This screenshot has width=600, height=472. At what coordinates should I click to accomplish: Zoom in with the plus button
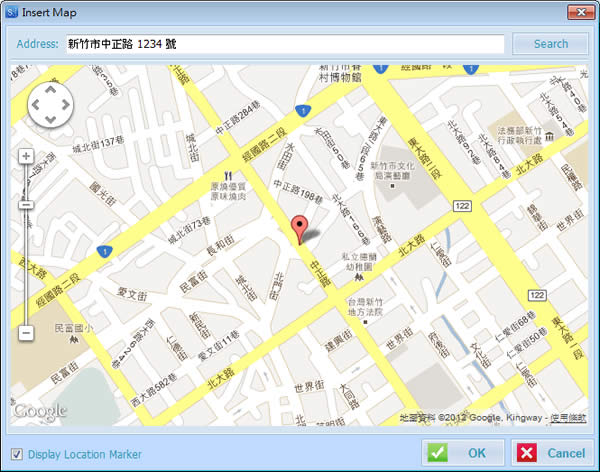coord(26,156)
